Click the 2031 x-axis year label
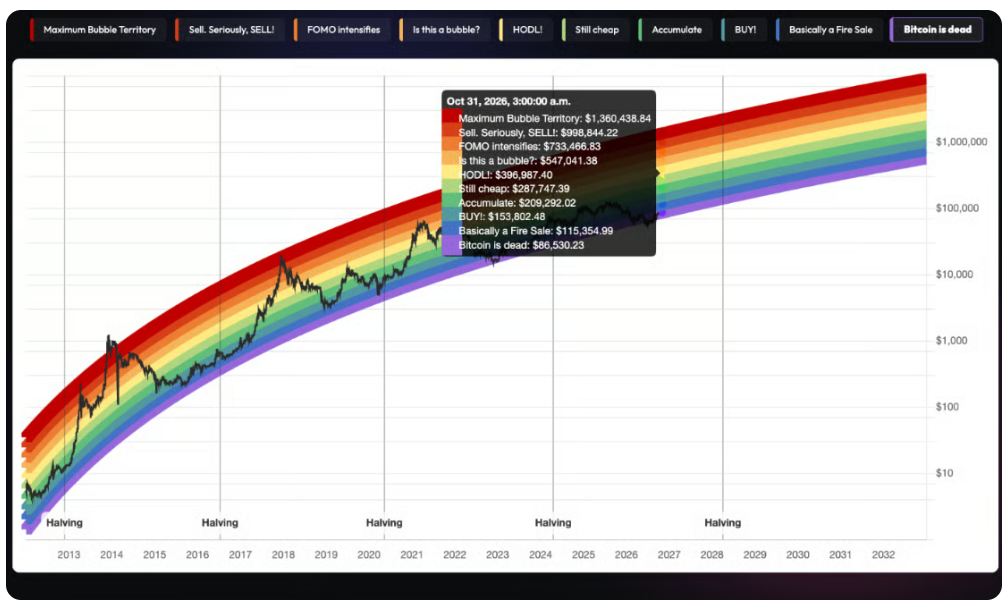Viewport: 1008px width, 608px height. click(840, 554)
